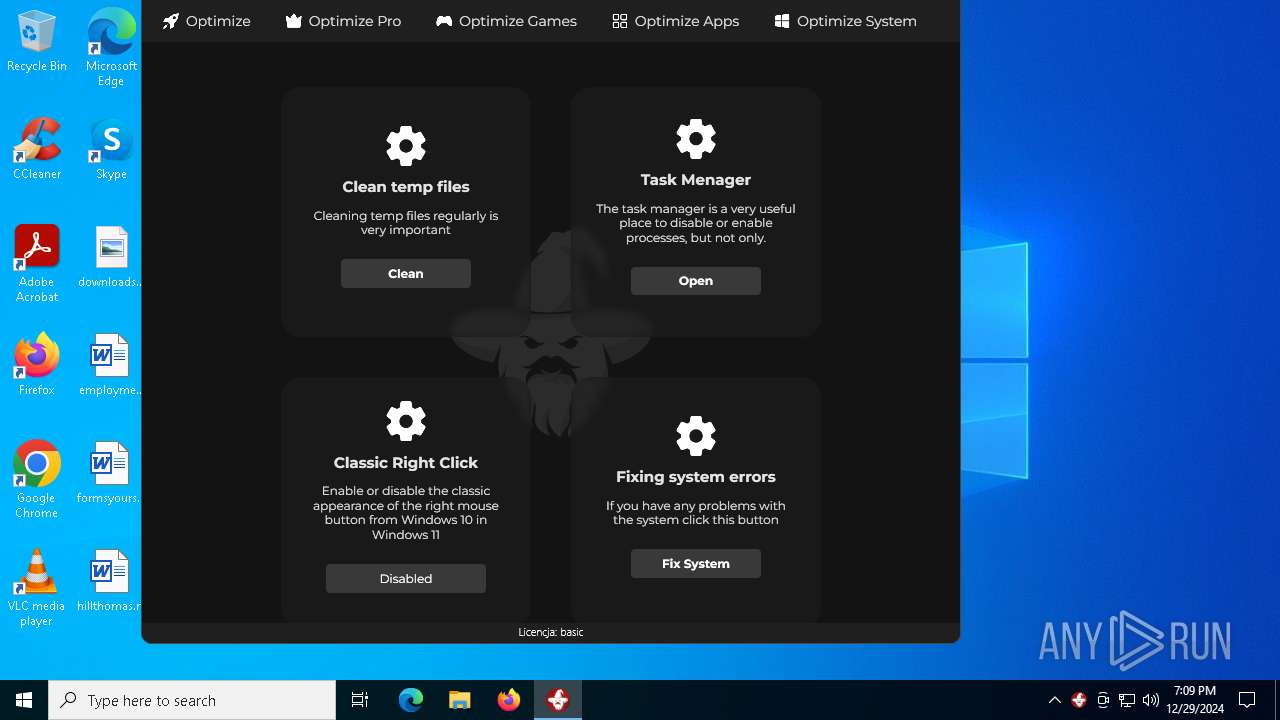Open File Explorer from taskbar
The height and width of the screenshot is (720, 1280).
pos(460,700)
